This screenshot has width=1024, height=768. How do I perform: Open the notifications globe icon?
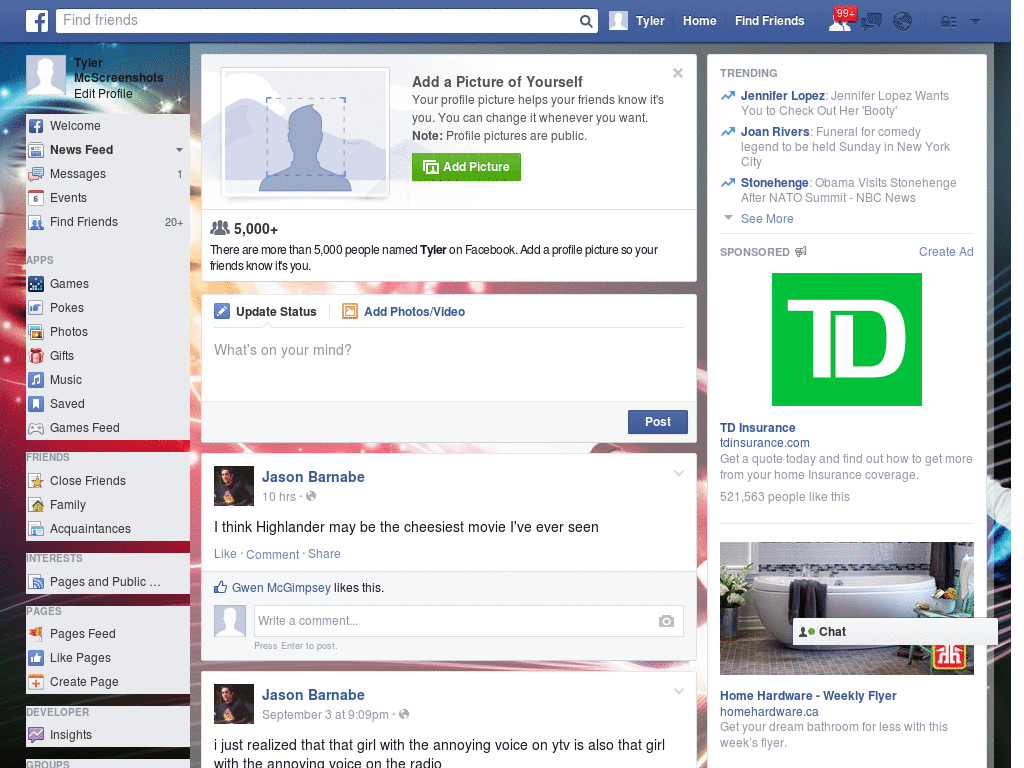903,22
